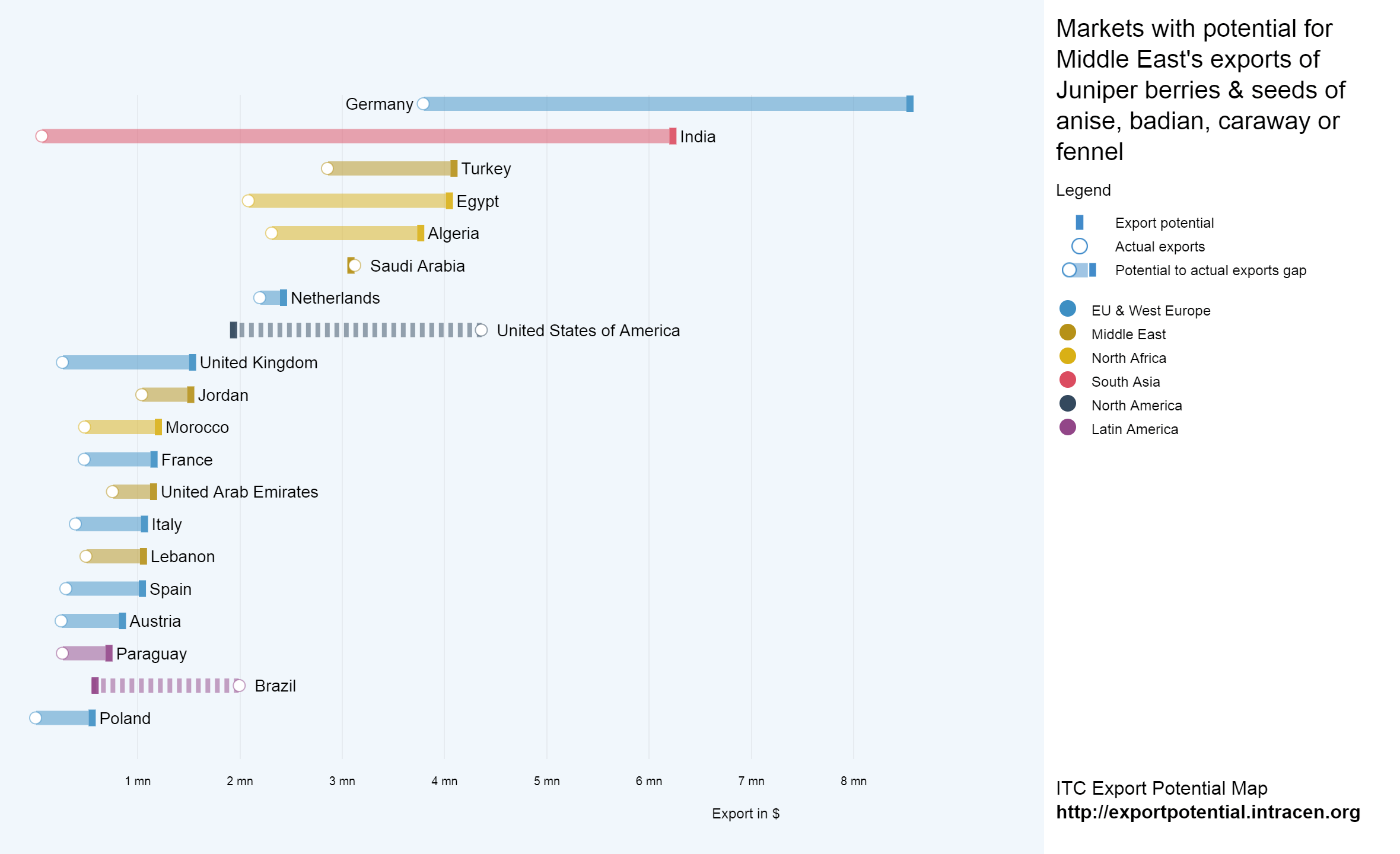Click the Netherlands export potential marker

[284, 298]
